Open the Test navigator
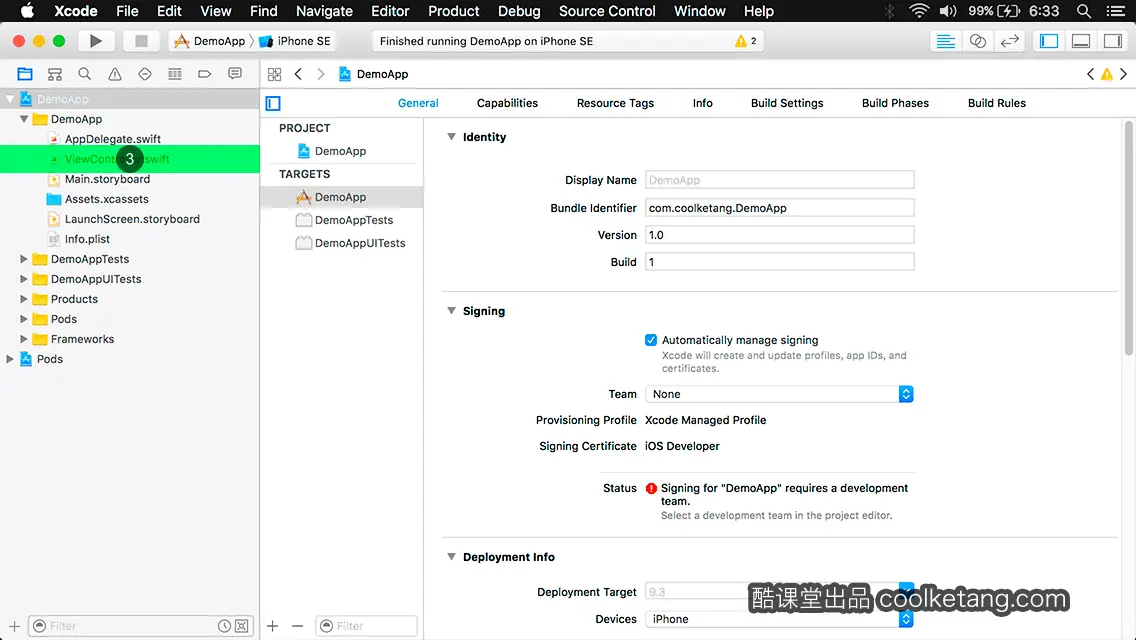 [145, 74]
